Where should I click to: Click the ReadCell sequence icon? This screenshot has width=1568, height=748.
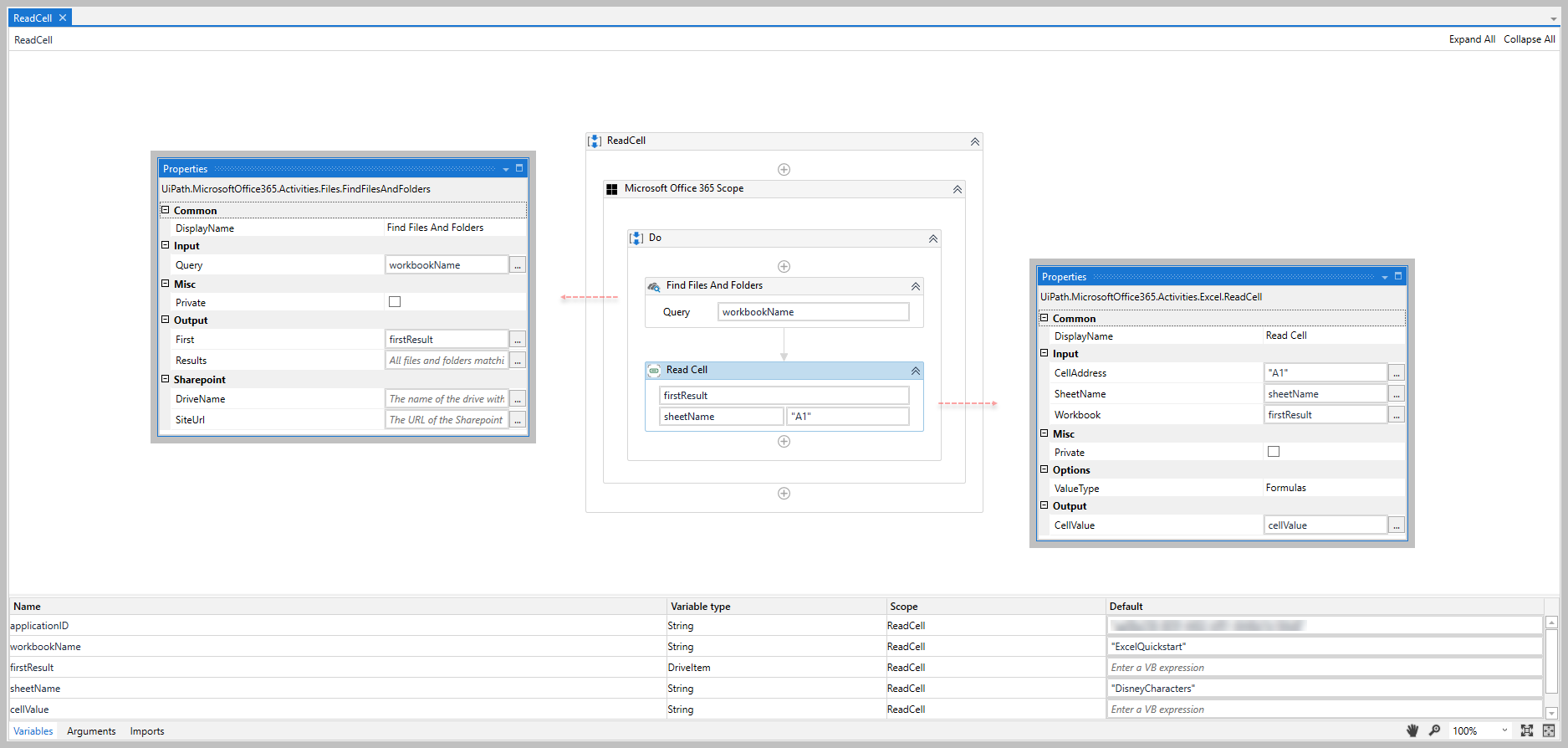click(x=595, y=141)
